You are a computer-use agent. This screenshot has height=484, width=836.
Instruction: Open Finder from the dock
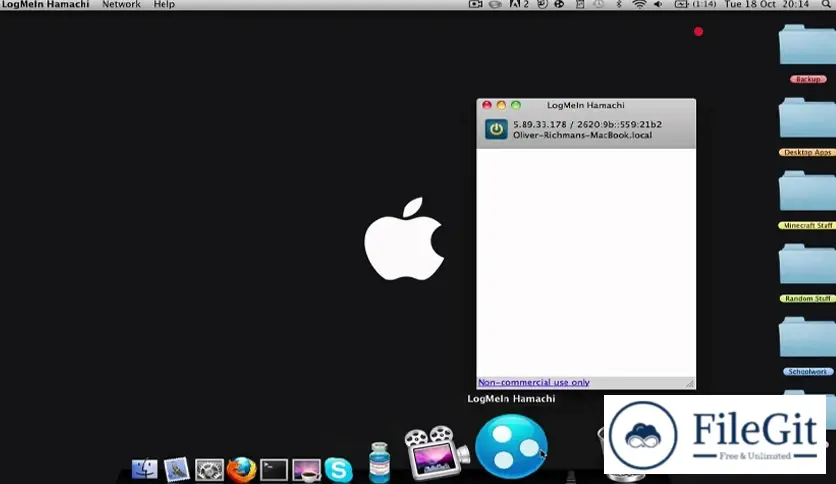(x=144, y=470)
